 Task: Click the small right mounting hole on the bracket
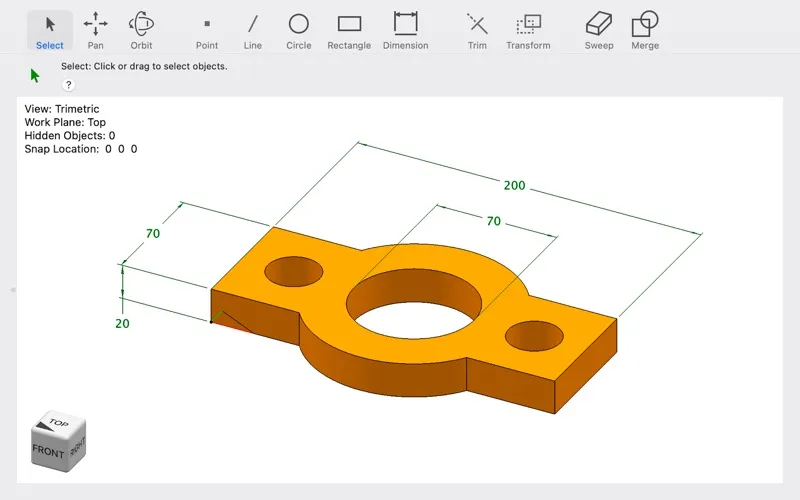[x=534, y=336]
